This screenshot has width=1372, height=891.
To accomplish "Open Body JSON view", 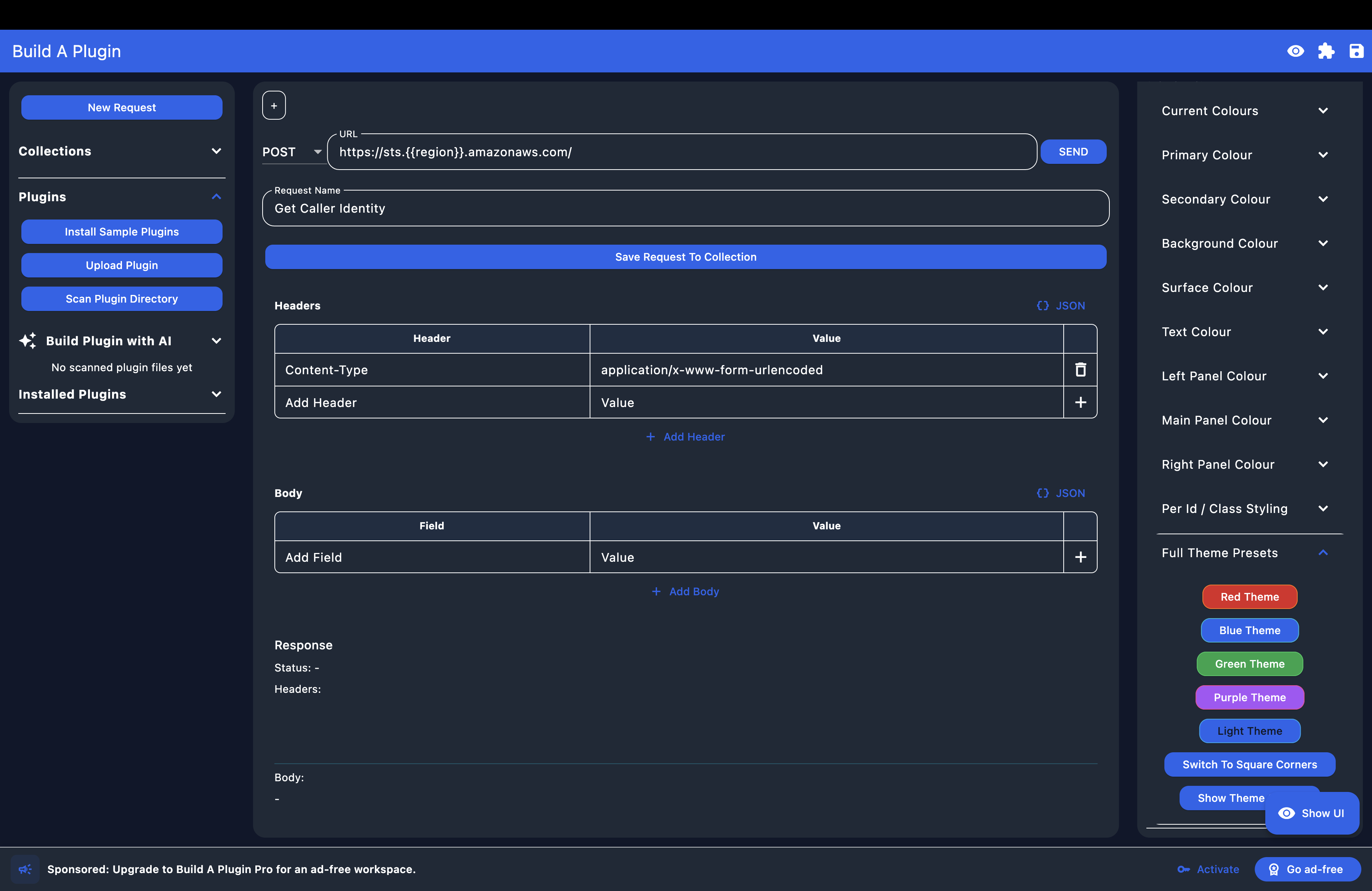I will (1061, 493).
